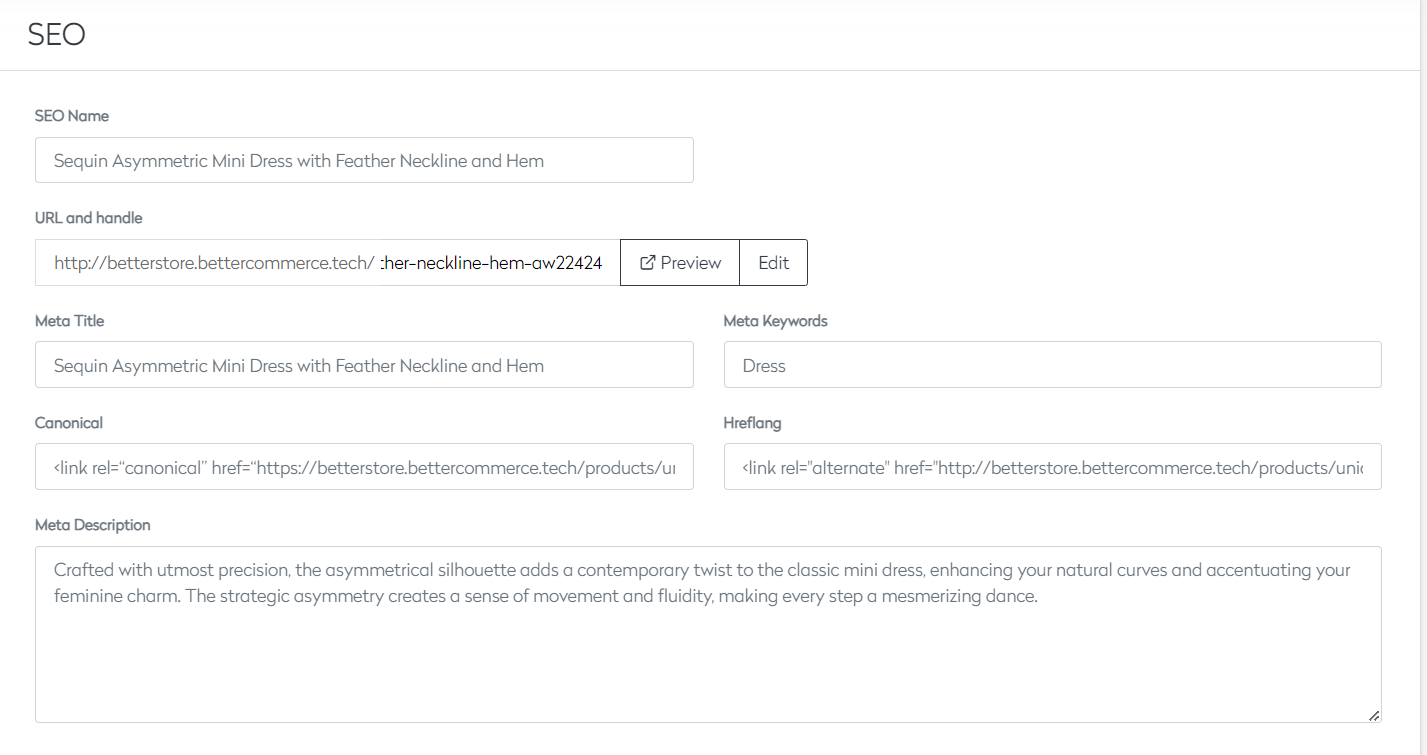Click the SEO section heading
This screenshot has width=1427, height=755.
pyautogui.click(x=57, y=35)
